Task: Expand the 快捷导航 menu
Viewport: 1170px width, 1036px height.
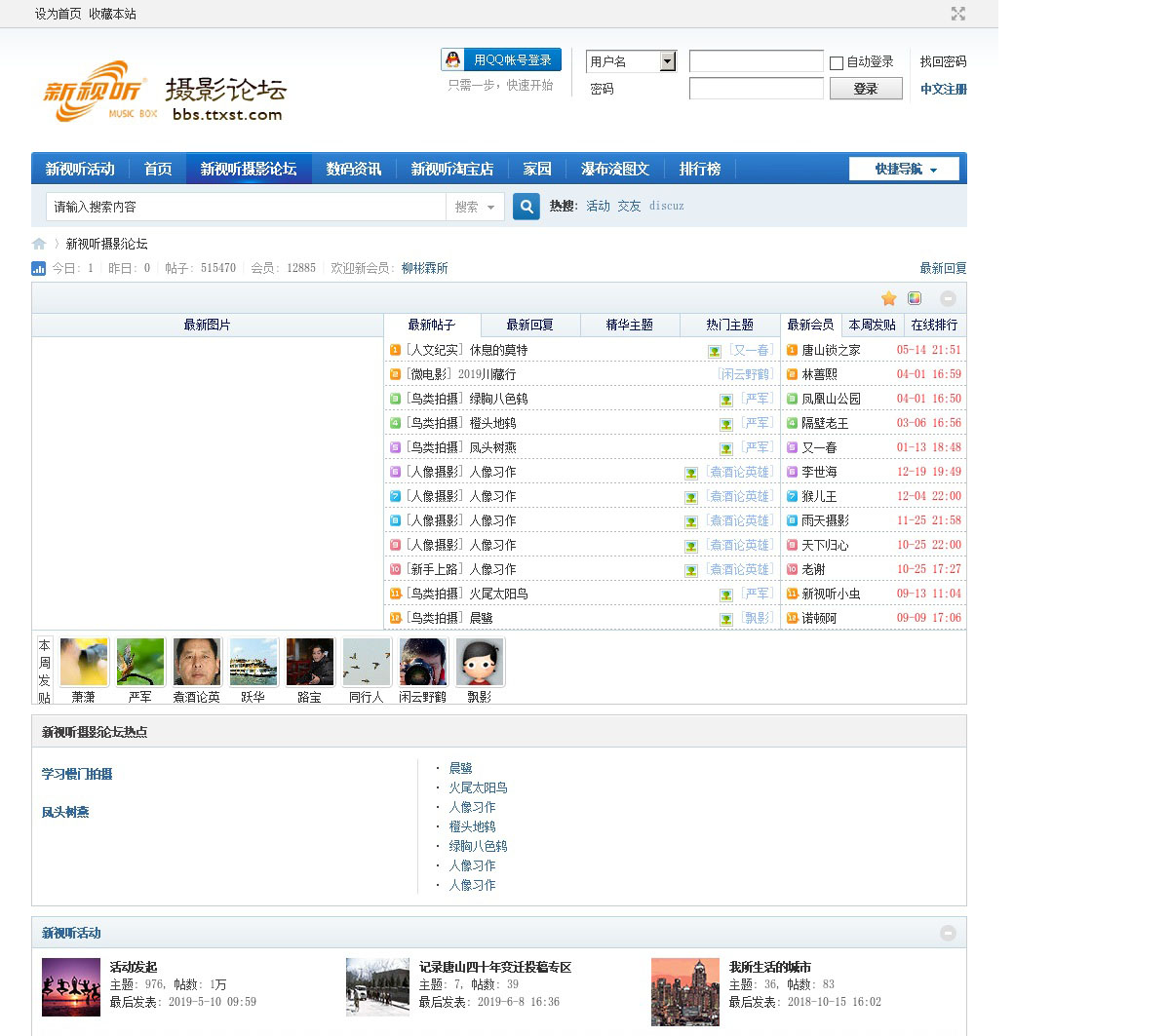Action: pos(904,169)
